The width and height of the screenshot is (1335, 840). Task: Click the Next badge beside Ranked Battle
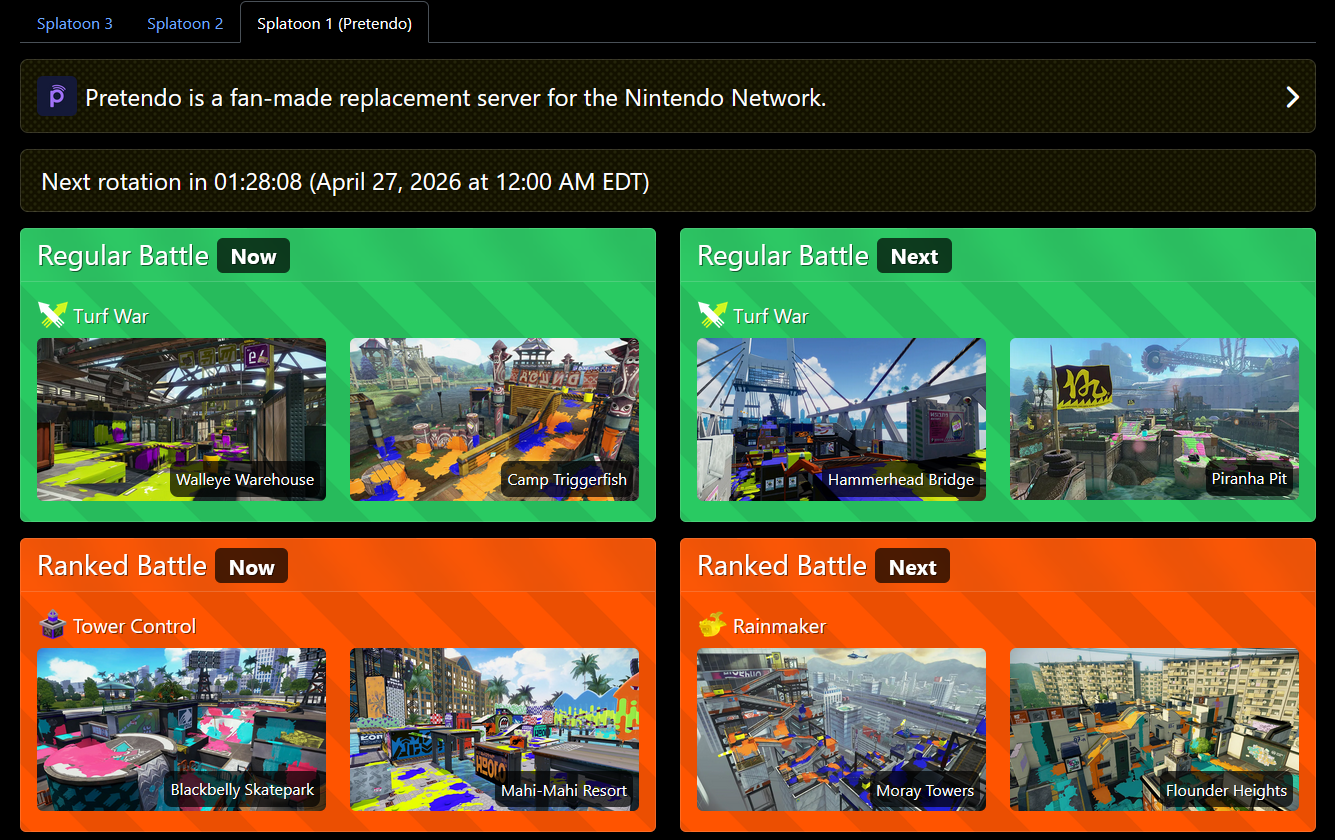click(x=912, y=567)
